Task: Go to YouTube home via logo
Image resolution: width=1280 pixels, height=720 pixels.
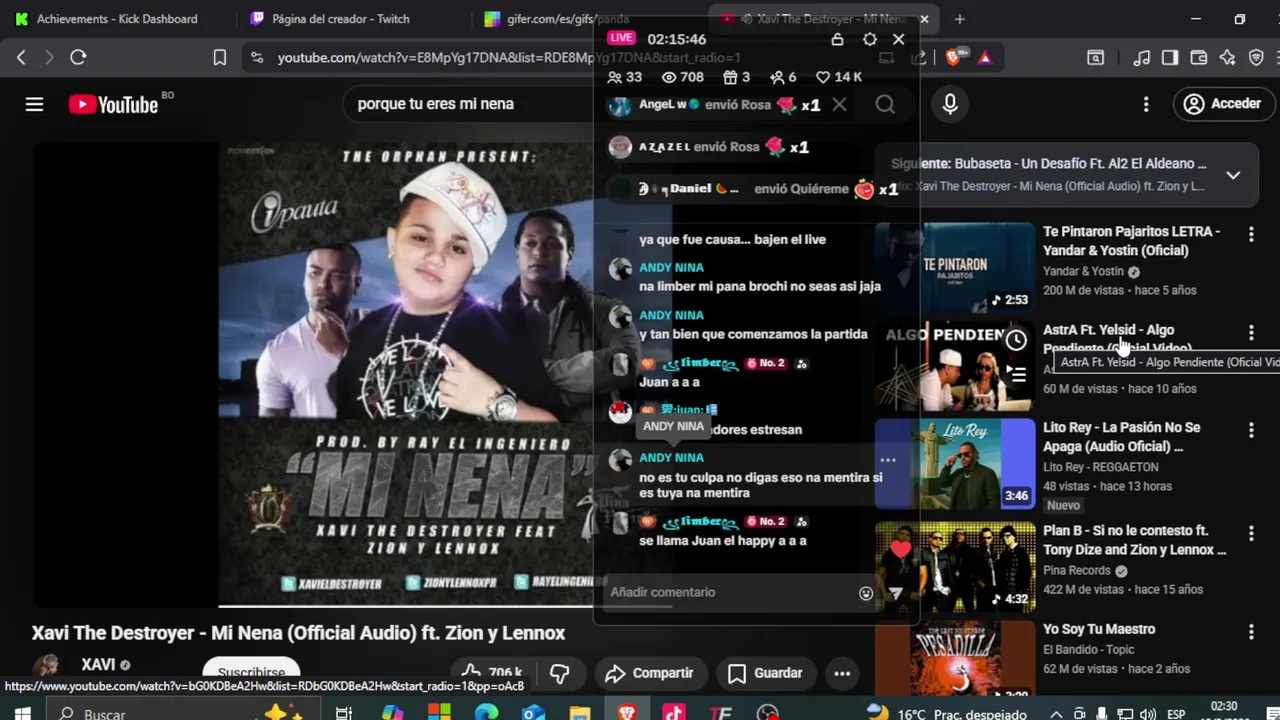Action: click(113, 104)
